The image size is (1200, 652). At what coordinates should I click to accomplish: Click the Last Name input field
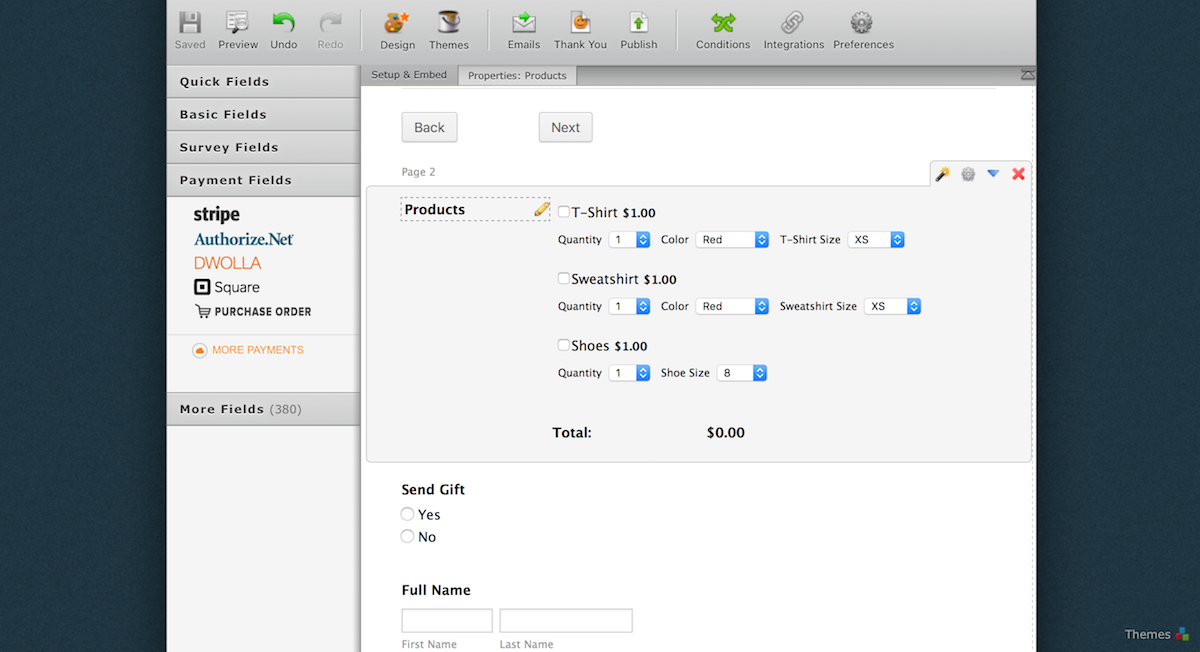[566, 620]
